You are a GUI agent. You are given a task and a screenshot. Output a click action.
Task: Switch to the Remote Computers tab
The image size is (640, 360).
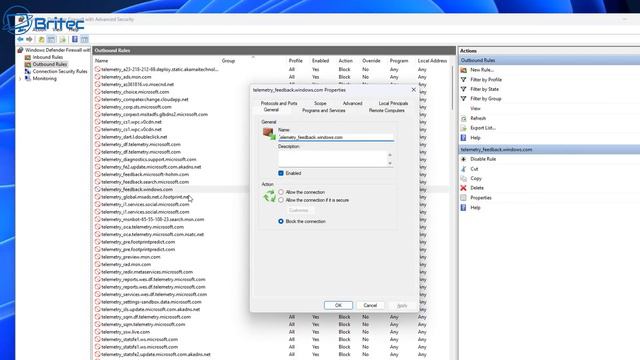[387, 111]
